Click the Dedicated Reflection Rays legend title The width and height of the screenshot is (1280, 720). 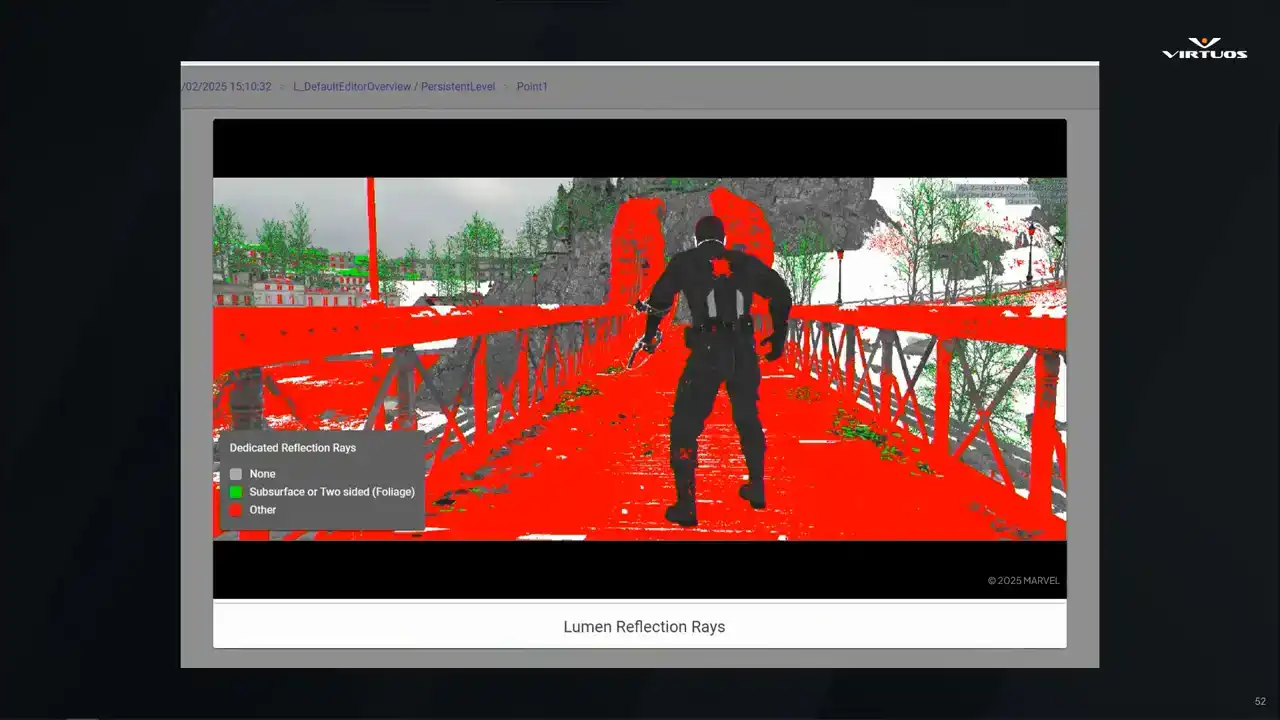(292, 448)
